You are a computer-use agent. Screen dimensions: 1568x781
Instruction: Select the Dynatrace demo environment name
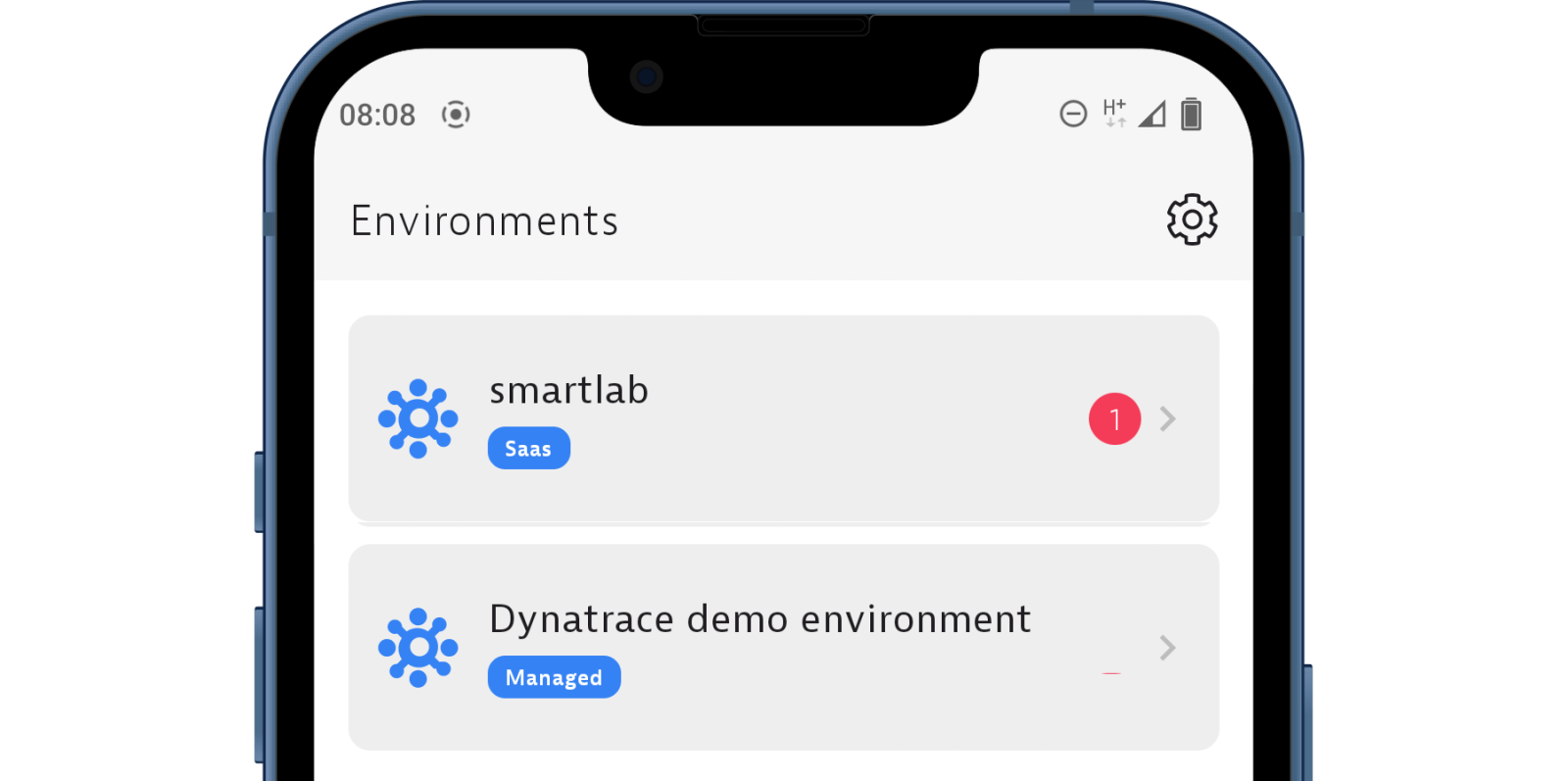759,619
